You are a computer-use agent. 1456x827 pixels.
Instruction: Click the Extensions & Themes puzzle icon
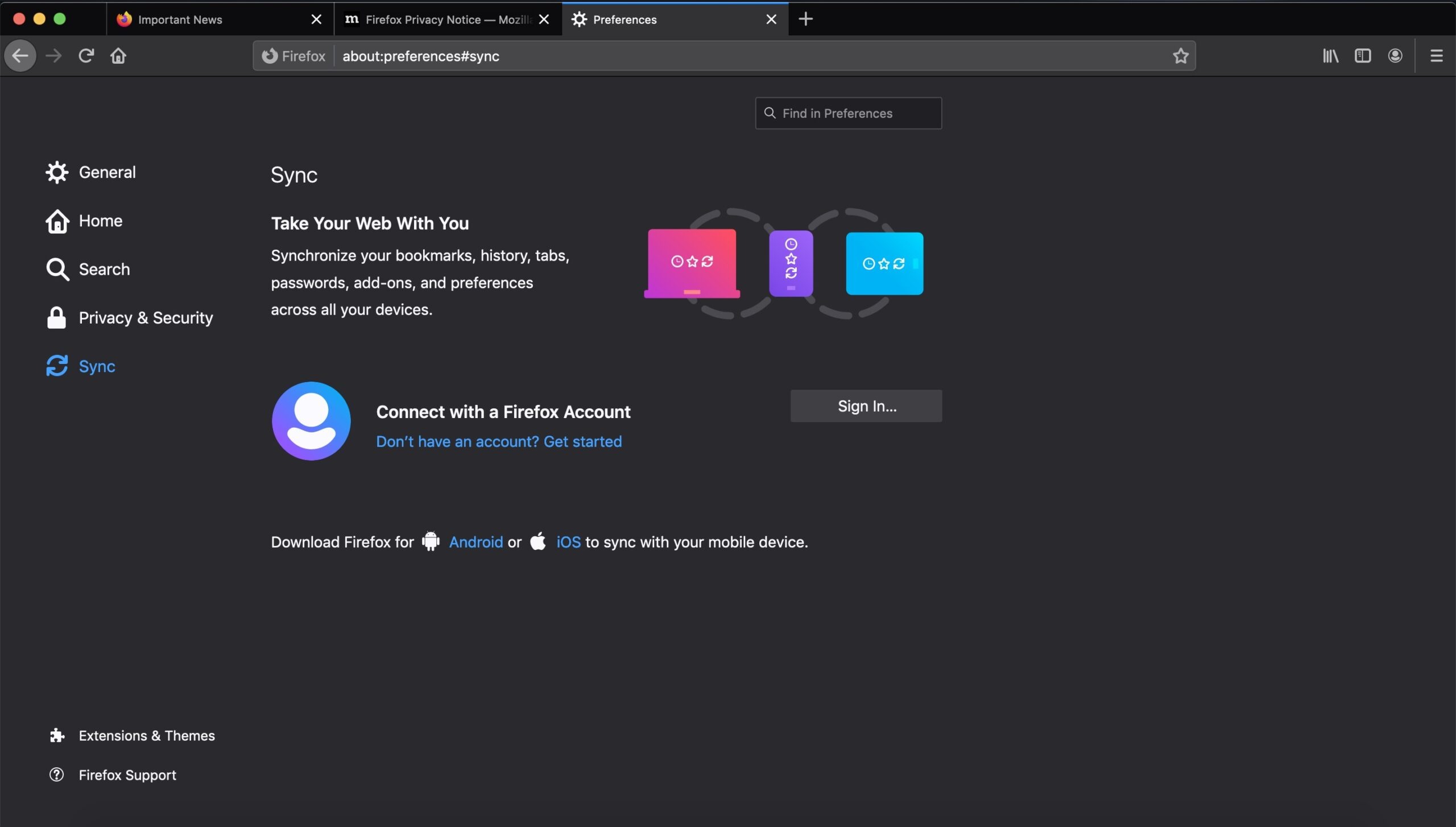(57, 735)
